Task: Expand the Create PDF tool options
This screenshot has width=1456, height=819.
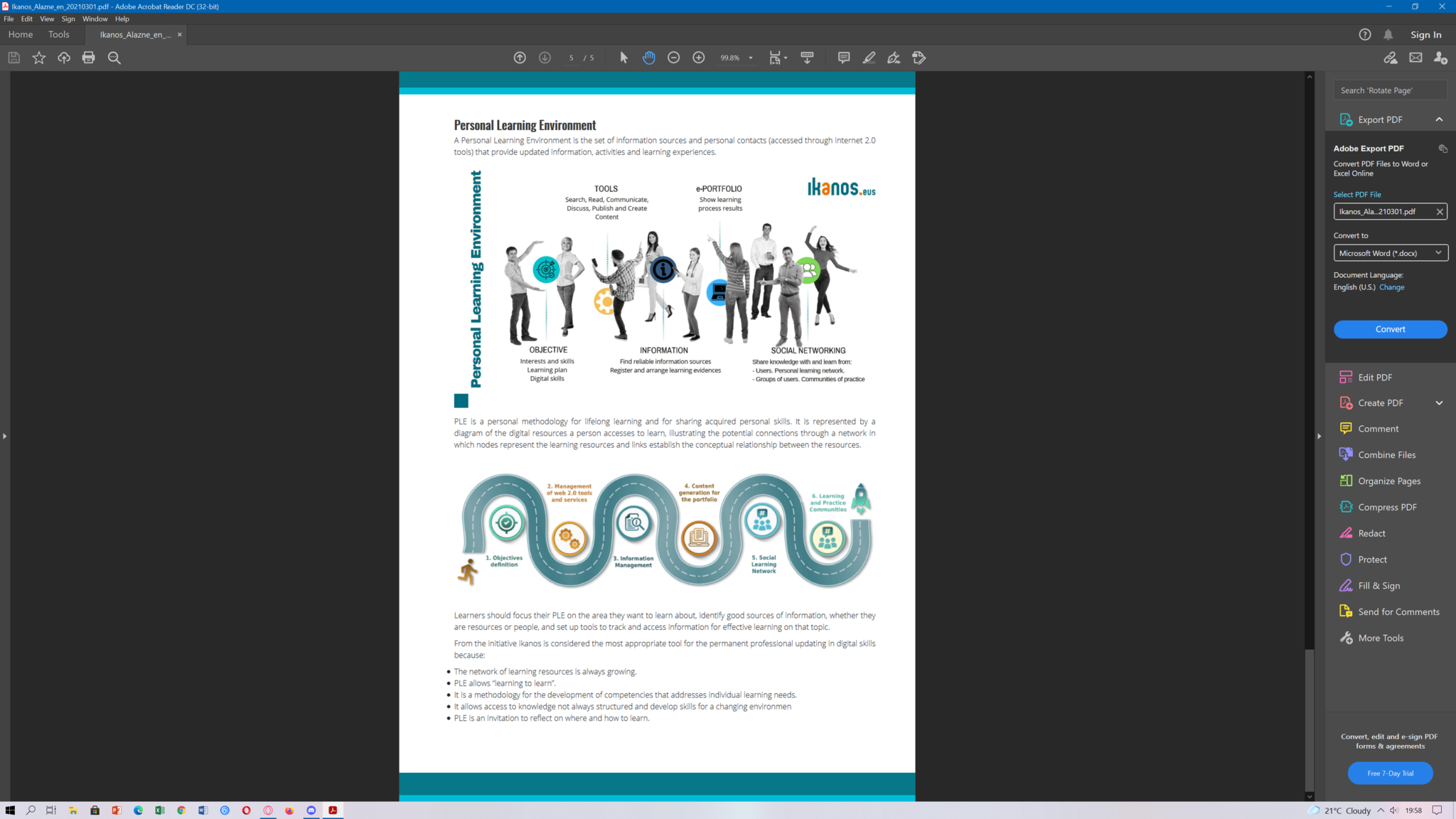Action: point(1439,403)
